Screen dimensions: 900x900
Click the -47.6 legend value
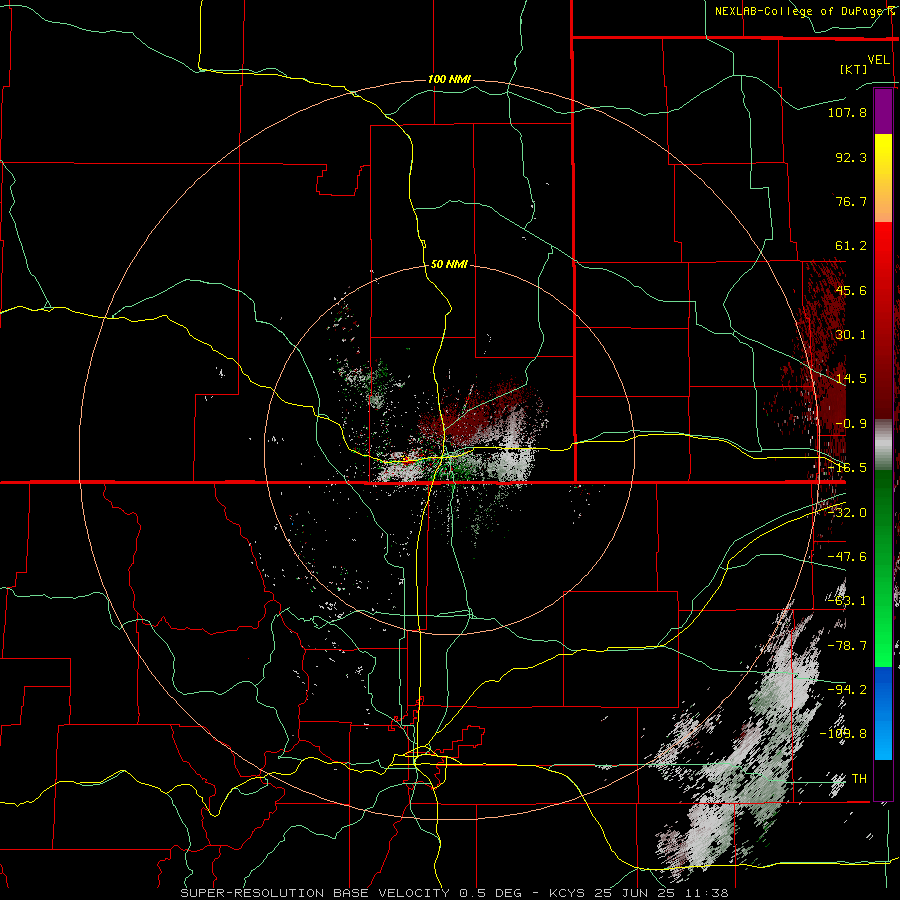coord(847,557)
